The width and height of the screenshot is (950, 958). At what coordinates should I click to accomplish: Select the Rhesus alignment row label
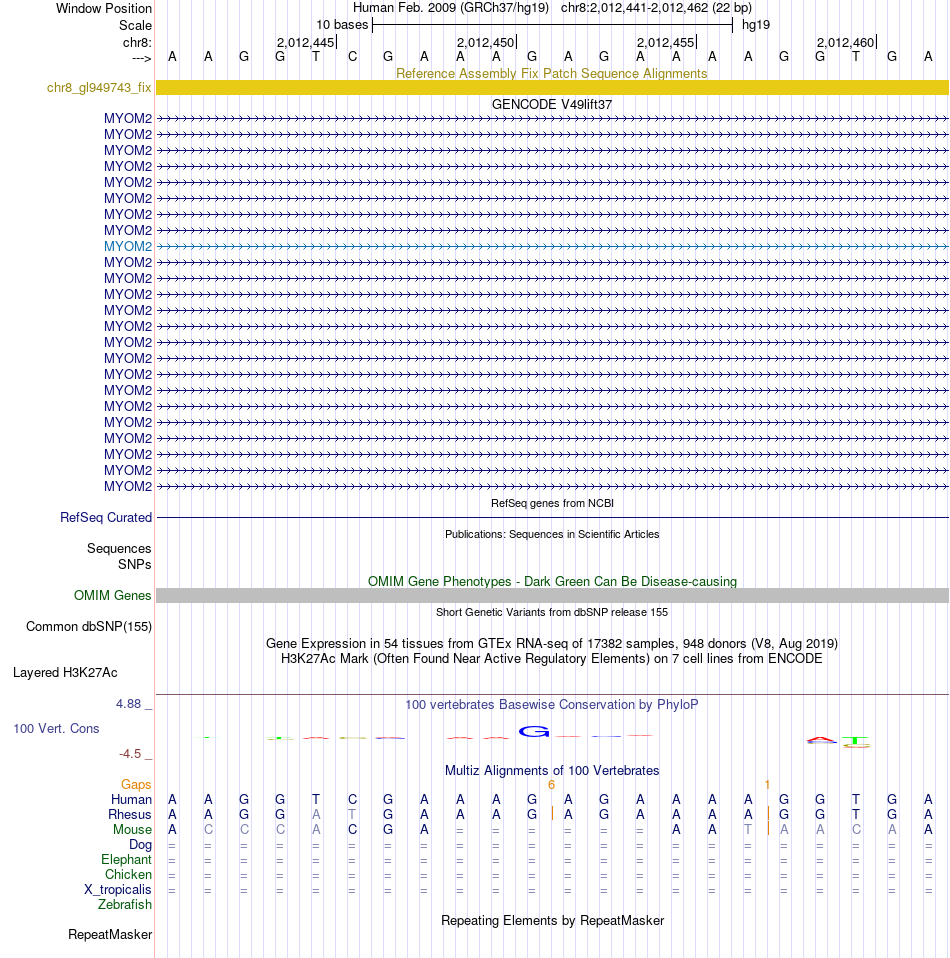[130, 814]
